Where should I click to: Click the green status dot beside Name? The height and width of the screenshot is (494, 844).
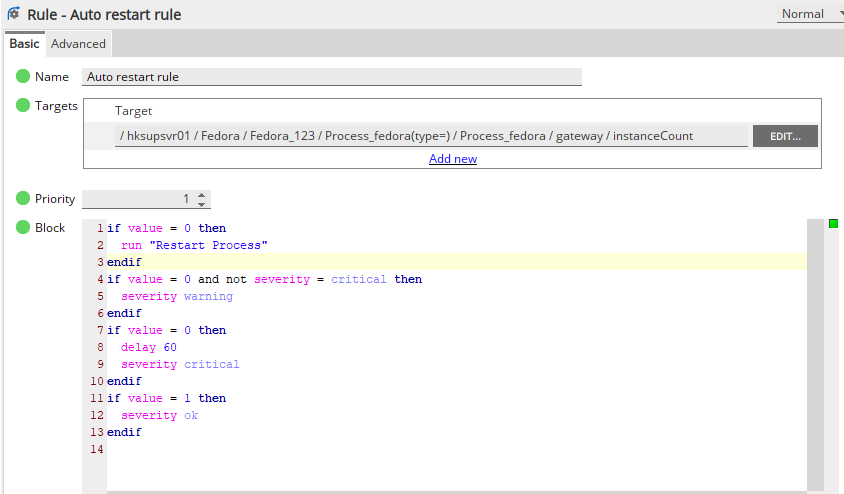click(x=23, y=76)
